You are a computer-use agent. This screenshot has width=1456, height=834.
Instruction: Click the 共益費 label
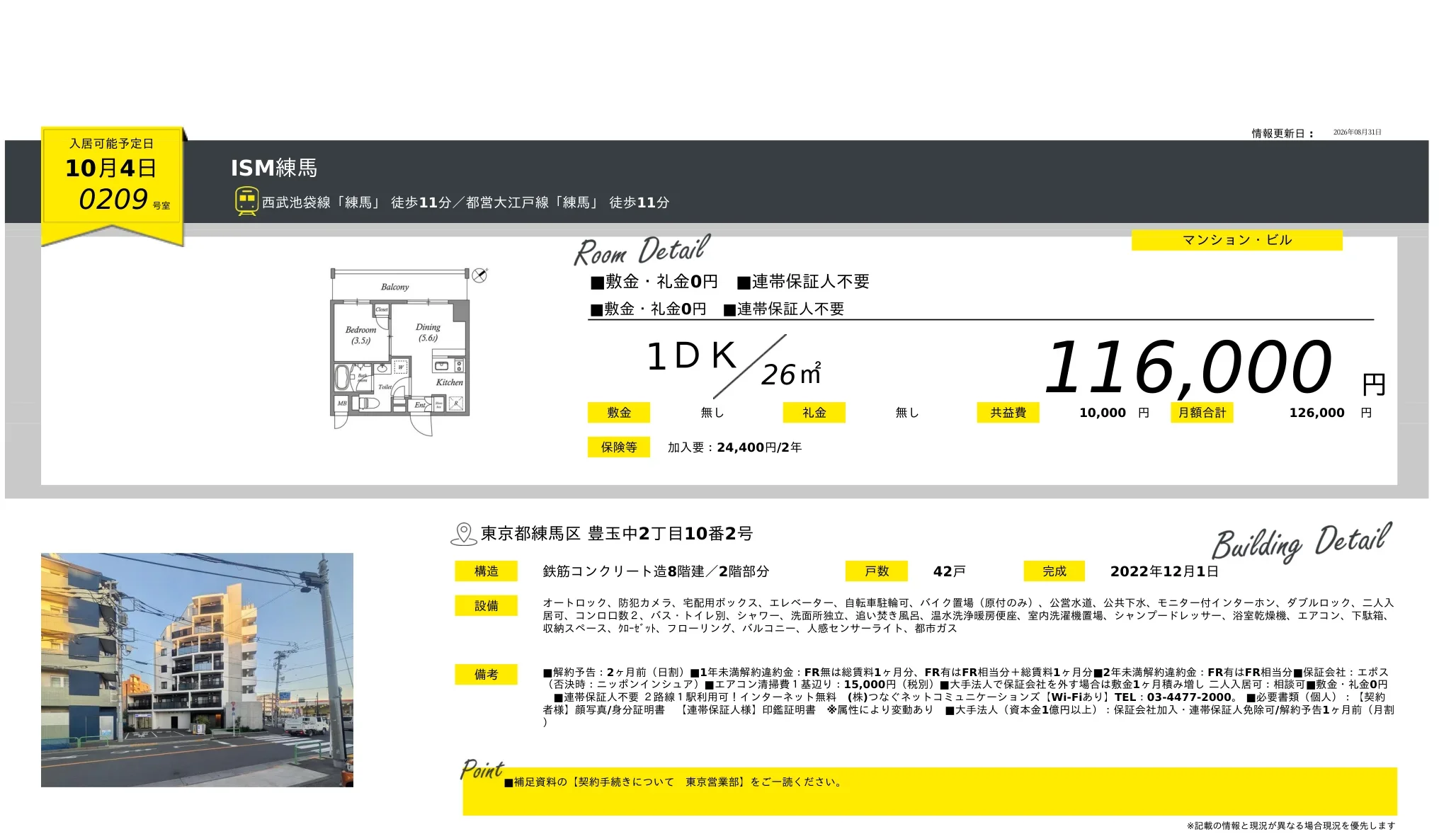(1008, 413)
